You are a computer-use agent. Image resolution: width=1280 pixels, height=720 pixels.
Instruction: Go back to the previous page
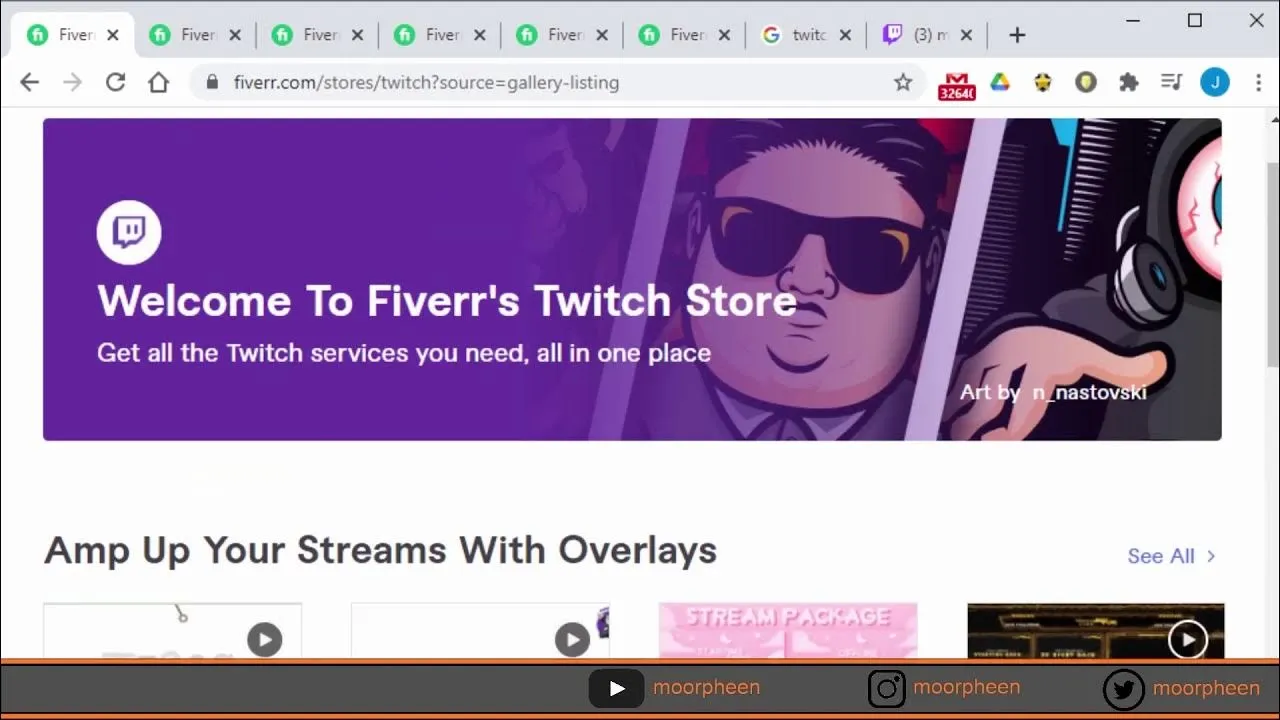[x=30, y=83]
